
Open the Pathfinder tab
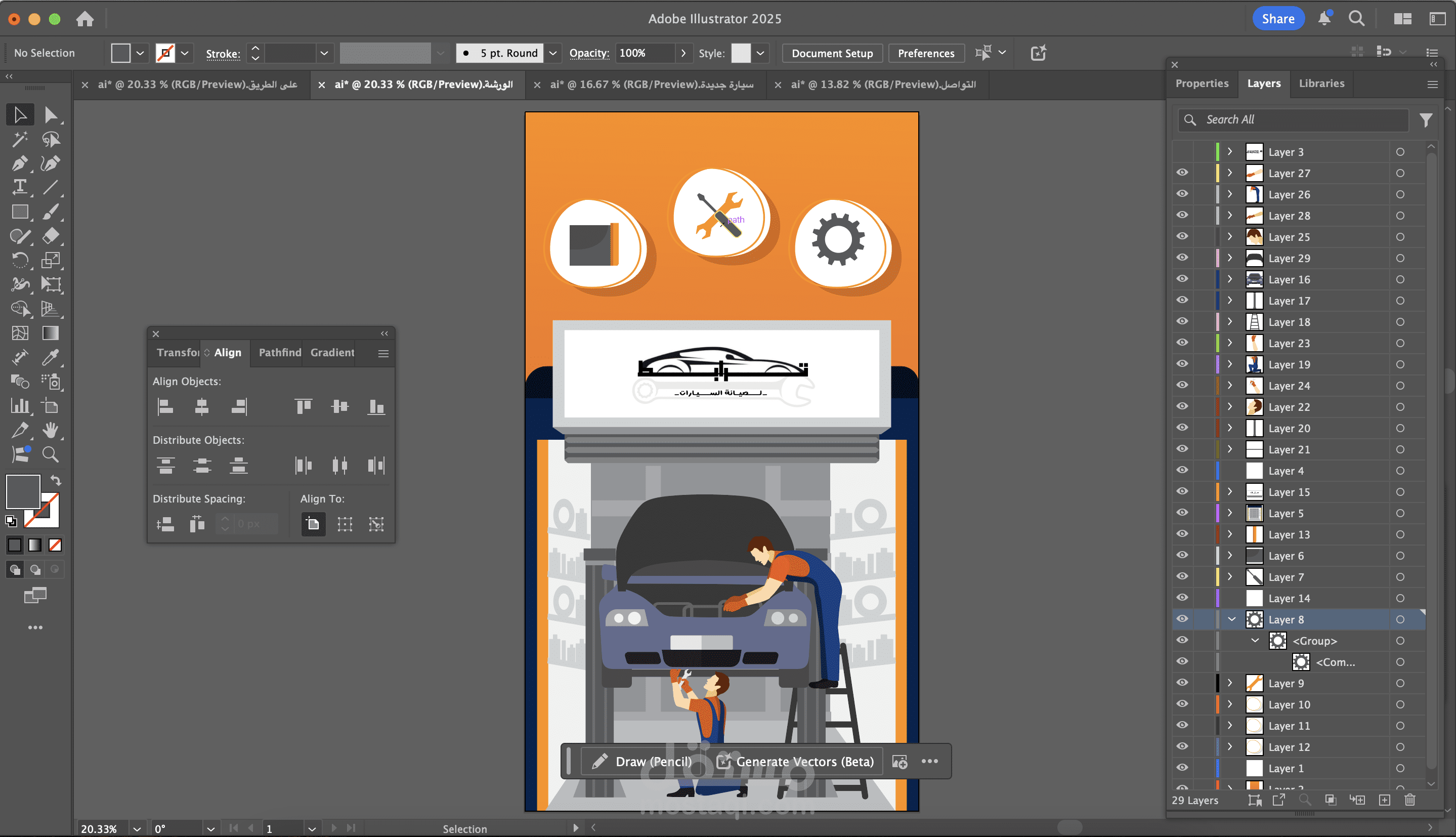point(279,352)
